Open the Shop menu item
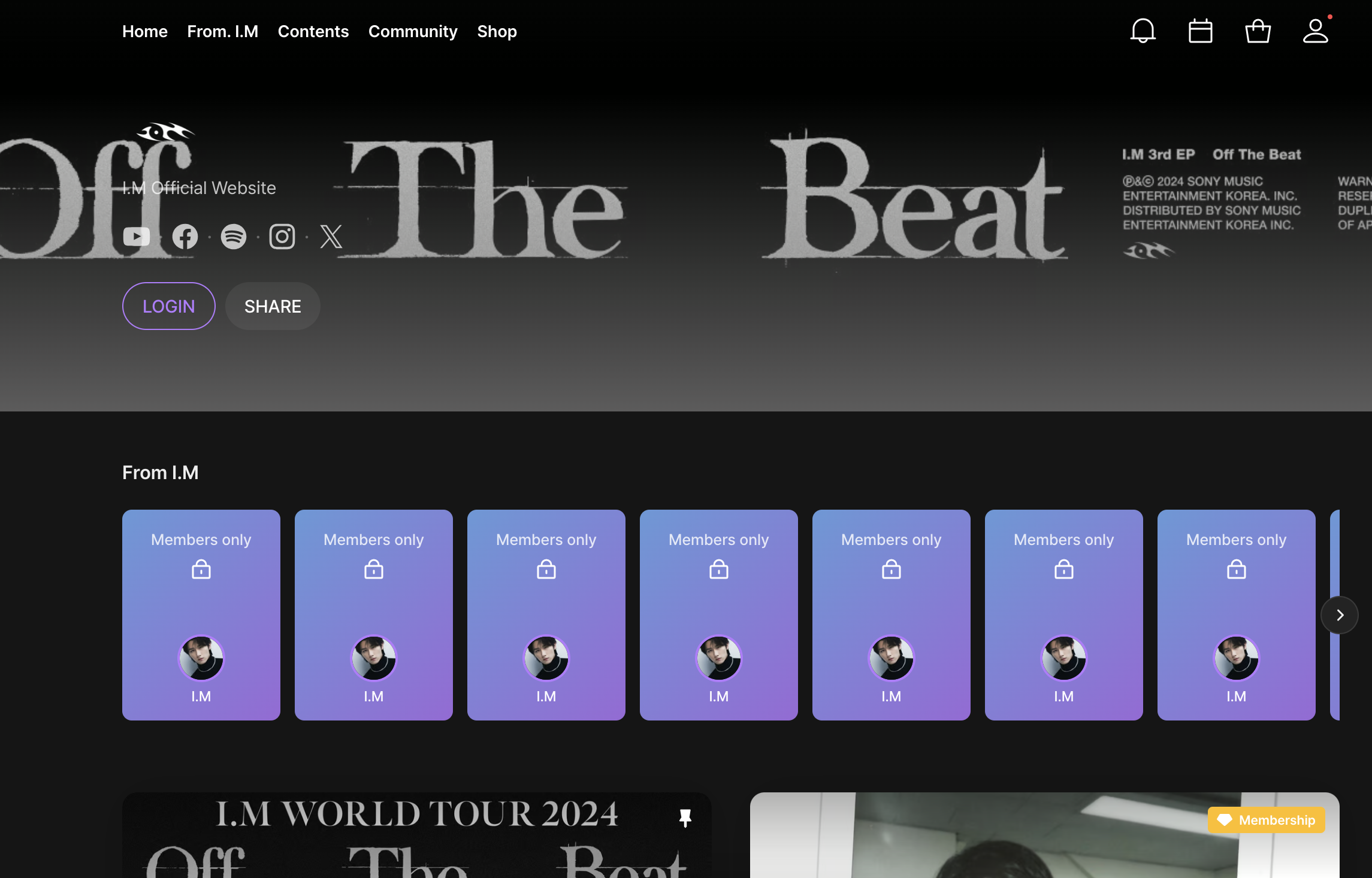 pyautogui.click(x=497, y=31)
